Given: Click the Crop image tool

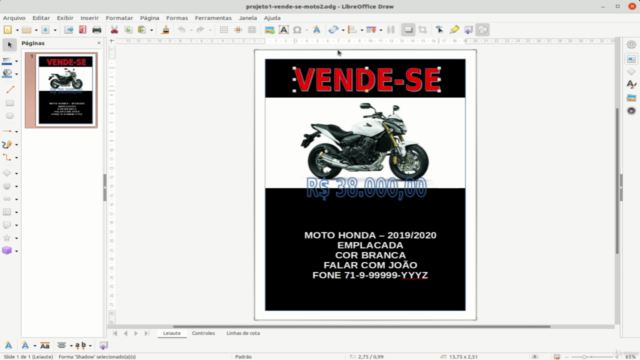Looking at the screenshot, I should [422, 30].
